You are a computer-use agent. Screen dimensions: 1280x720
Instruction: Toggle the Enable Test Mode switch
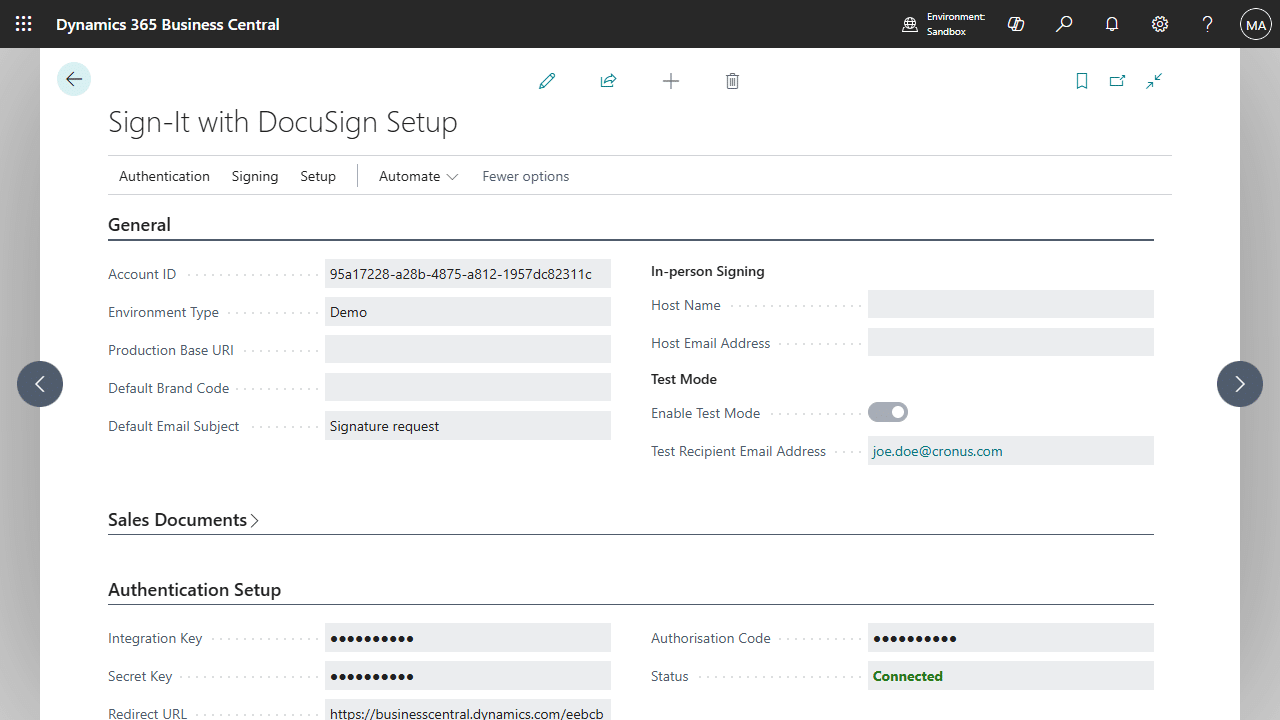(888, 412)
